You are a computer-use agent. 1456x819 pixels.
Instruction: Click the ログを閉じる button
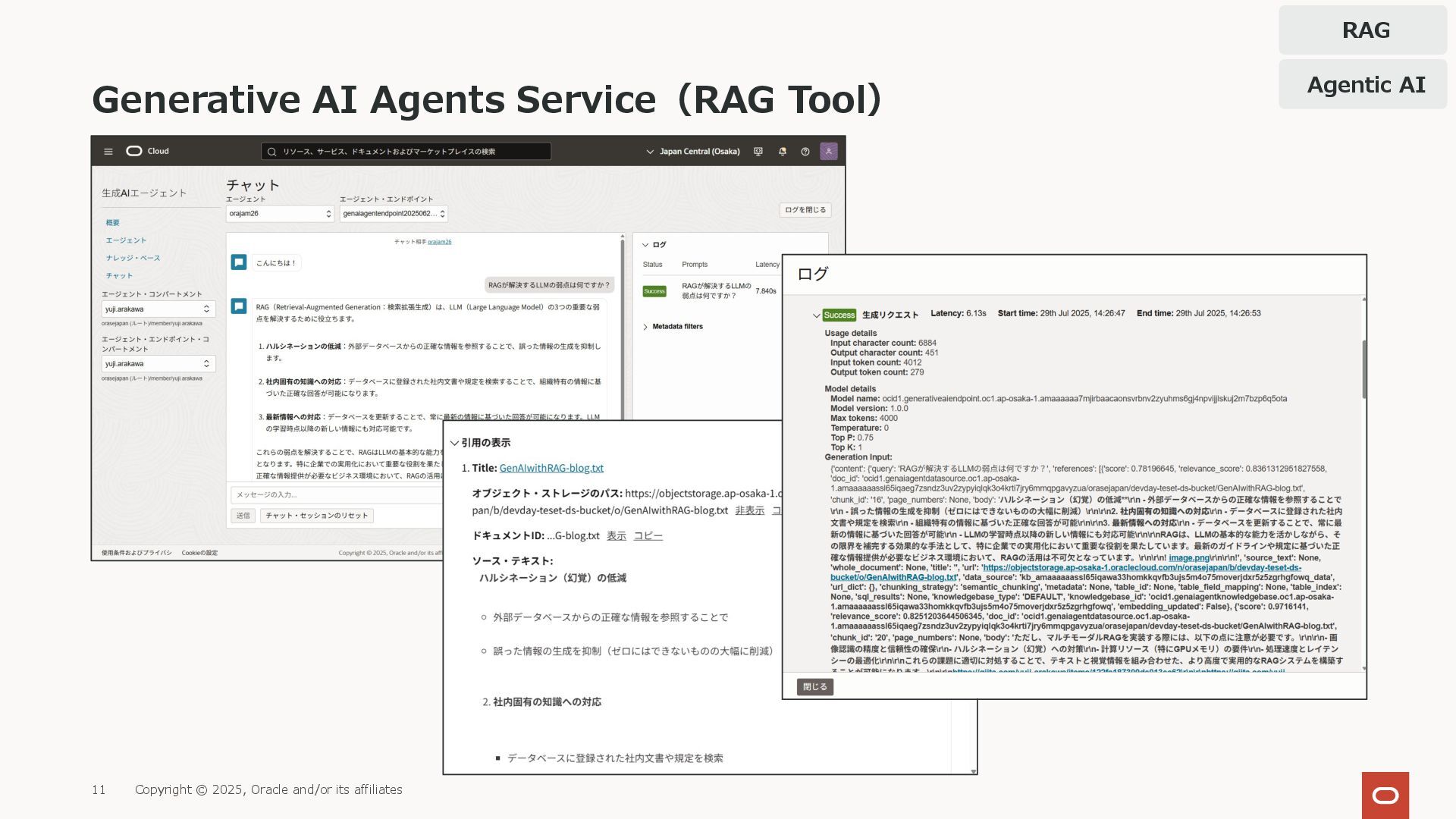point(805,210)
